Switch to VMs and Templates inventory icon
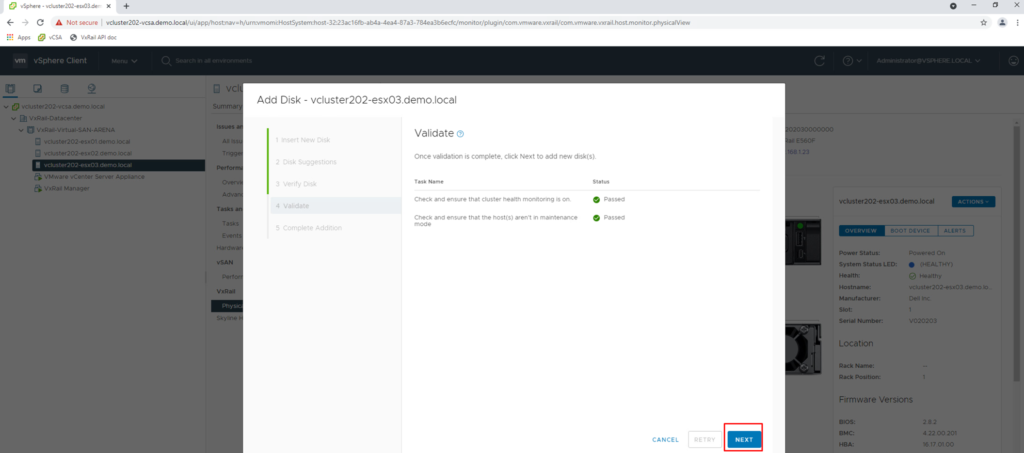Image resolution: width=1024 pixels, height=453 pixels. point(38,88)
